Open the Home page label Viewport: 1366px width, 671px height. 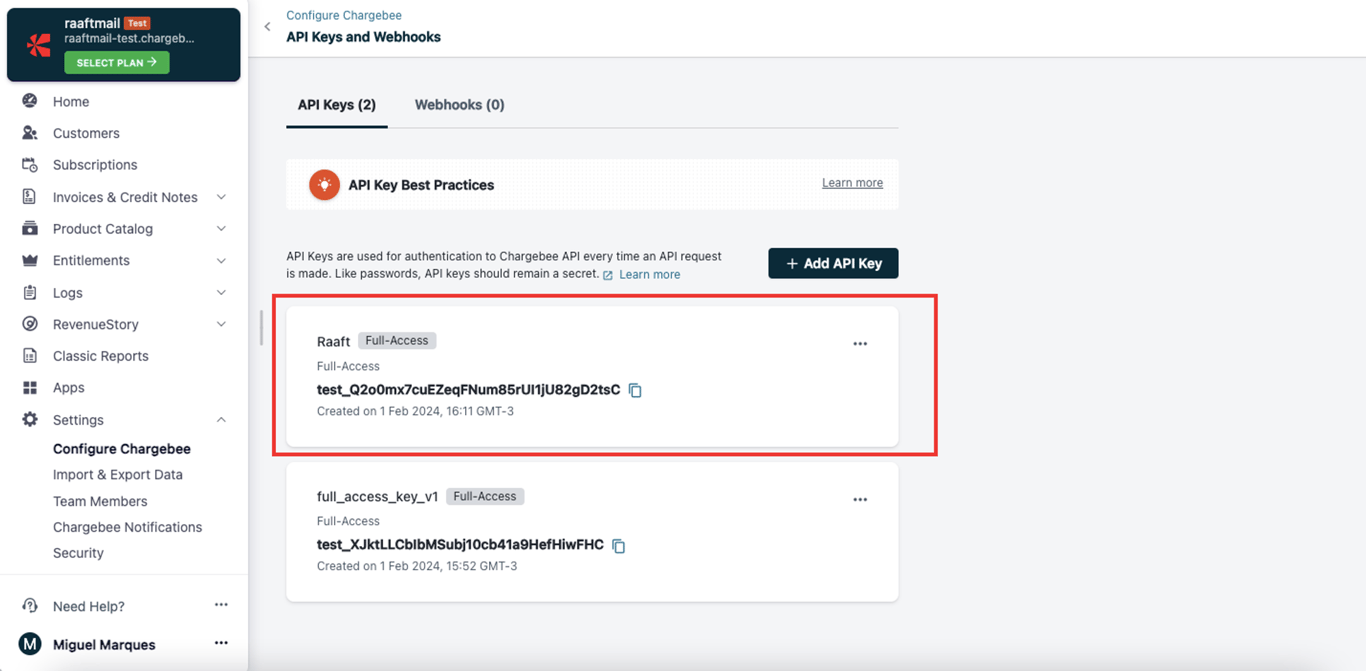coord(71,102)
